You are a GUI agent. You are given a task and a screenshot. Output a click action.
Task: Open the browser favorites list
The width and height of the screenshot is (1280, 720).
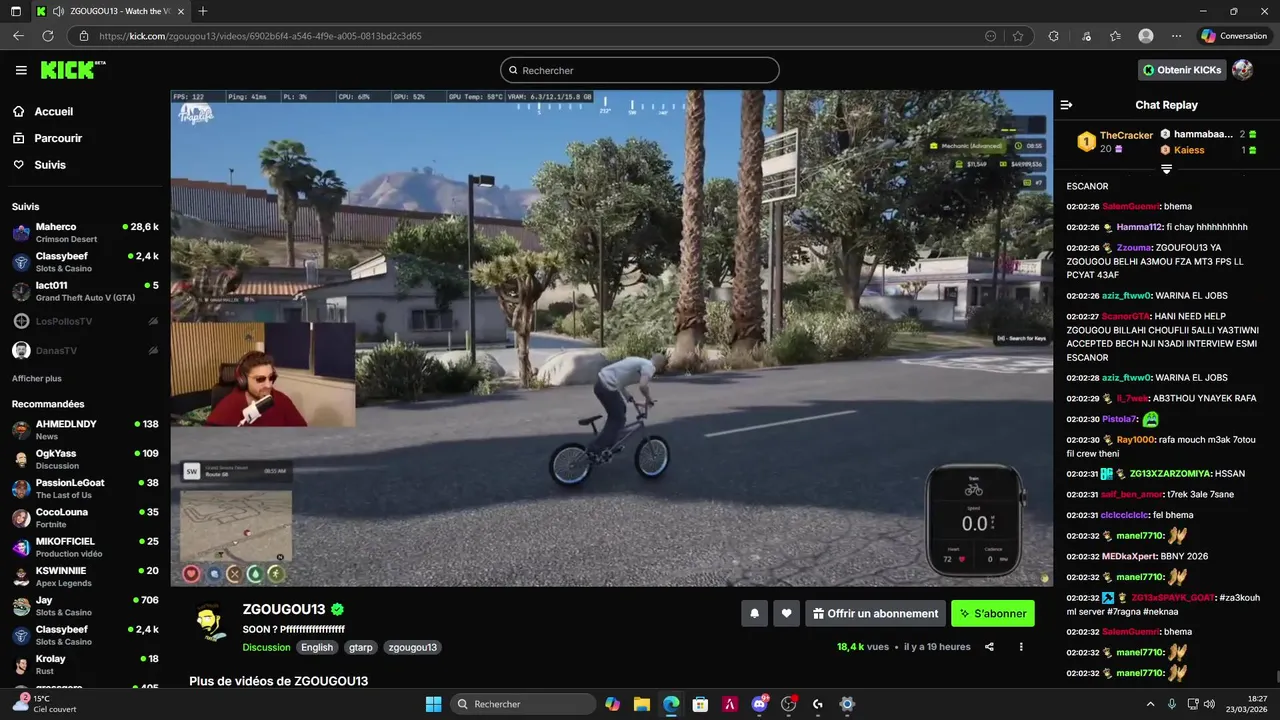point(1115,36)
